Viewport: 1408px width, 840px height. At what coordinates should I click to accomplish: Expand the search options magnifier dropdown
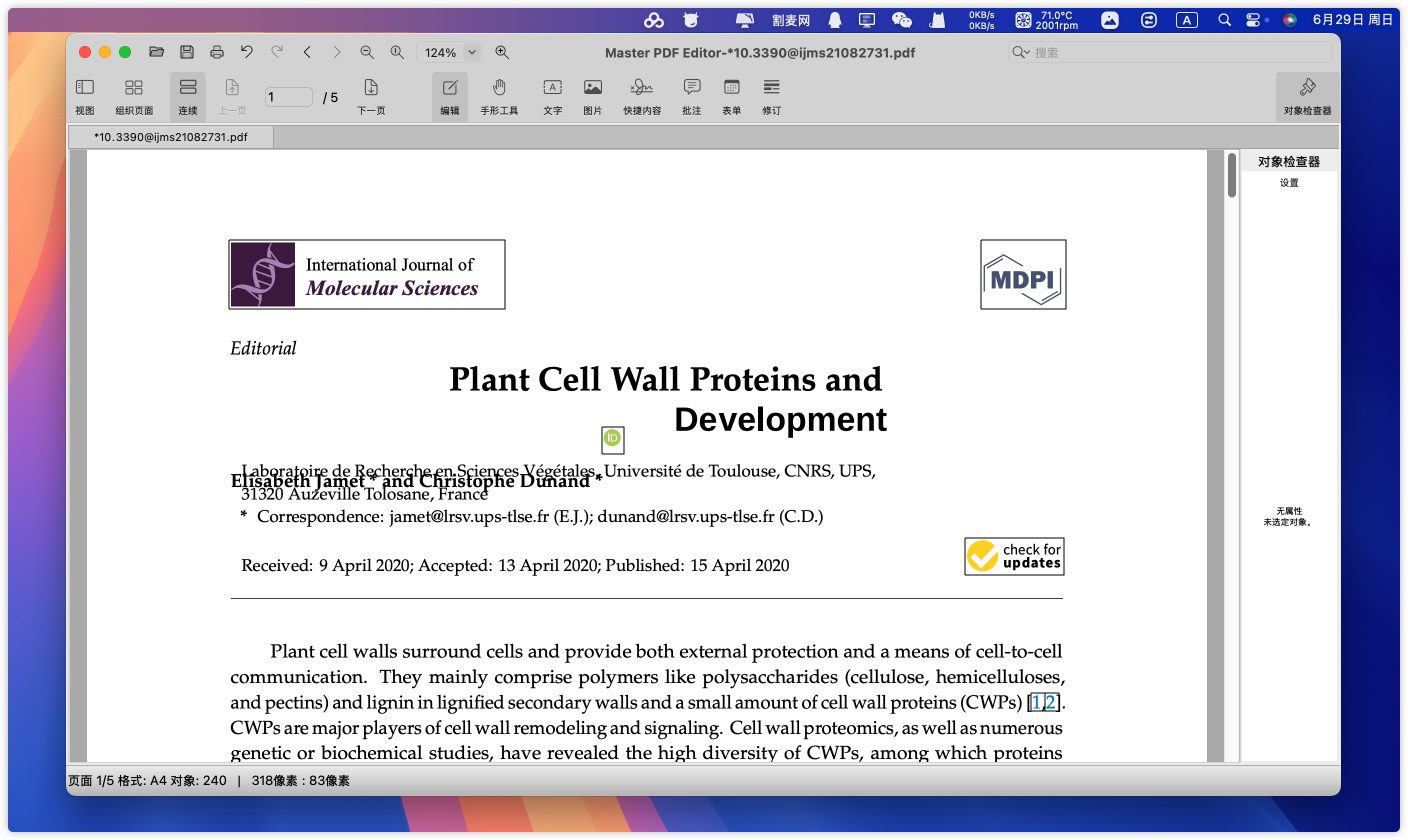tap(1020, 52)
